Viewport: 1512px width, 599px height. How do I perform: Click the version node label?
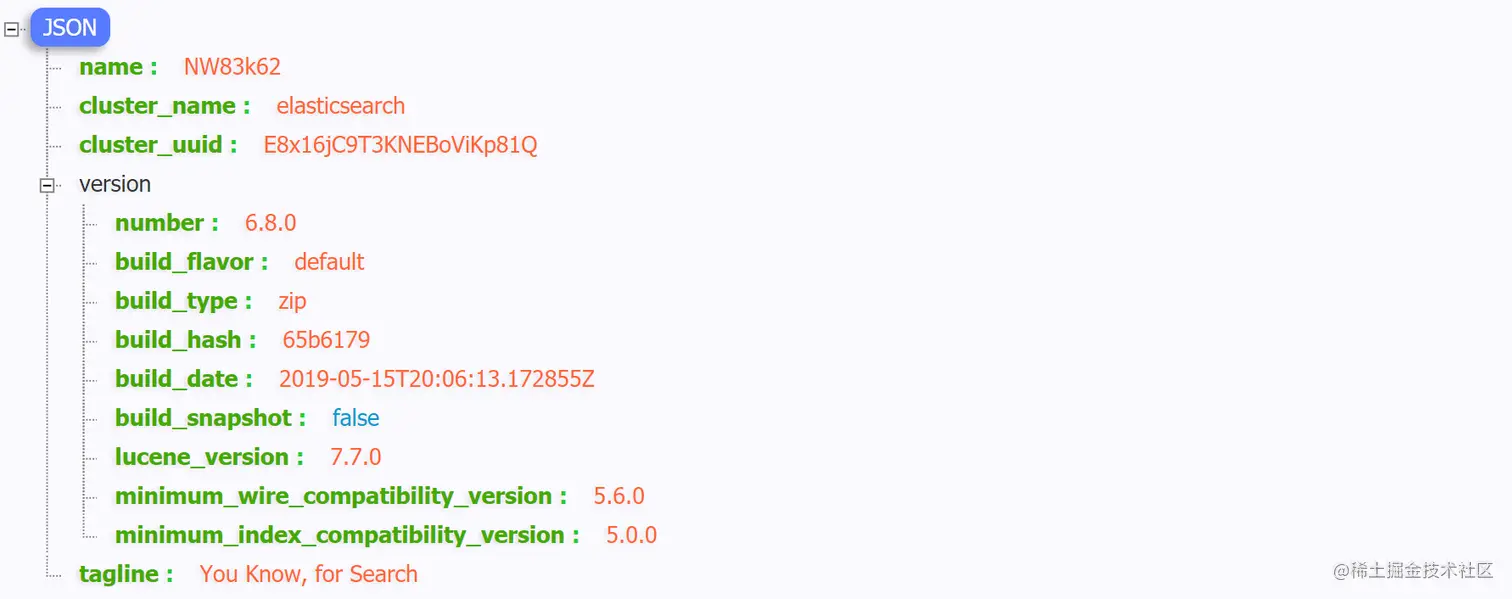[x=115, y=184]
